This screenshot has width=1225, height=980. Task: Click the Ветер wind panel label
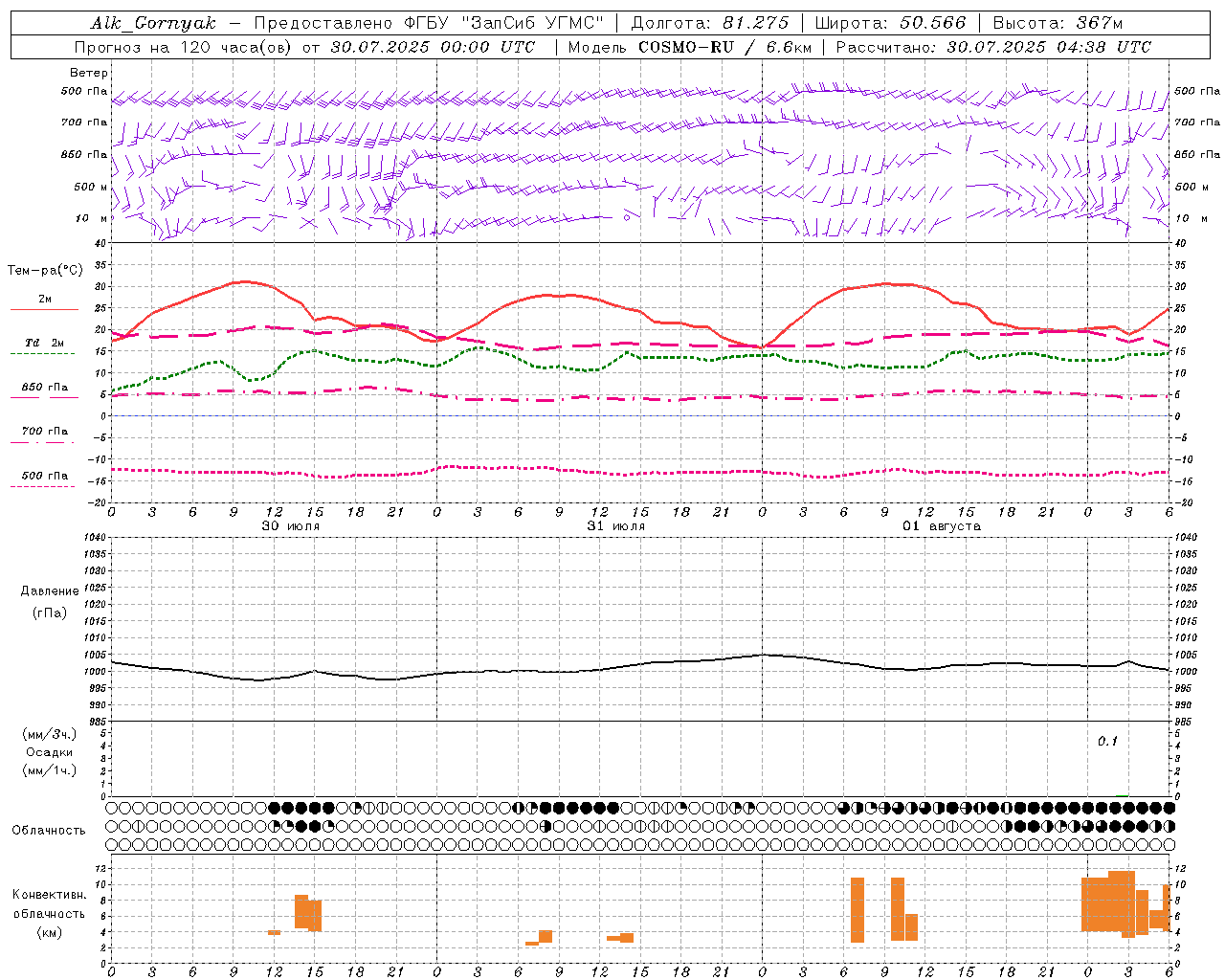pos(89,73)
